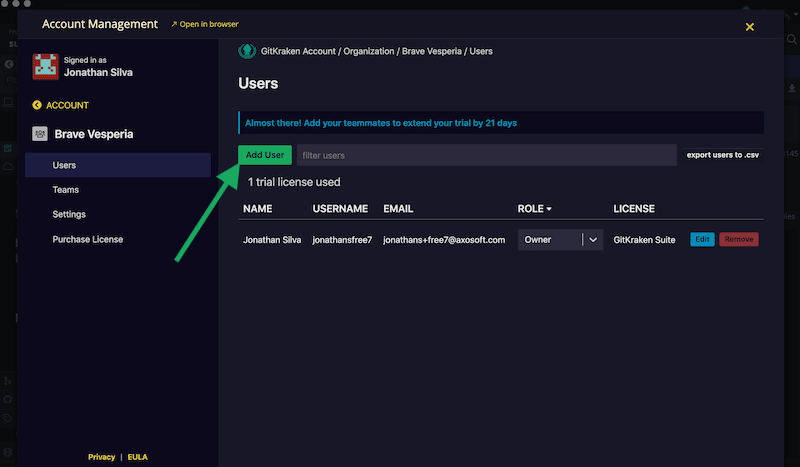Open the EULA link in the footer
The image size is (800, 467).
(137, 457)
